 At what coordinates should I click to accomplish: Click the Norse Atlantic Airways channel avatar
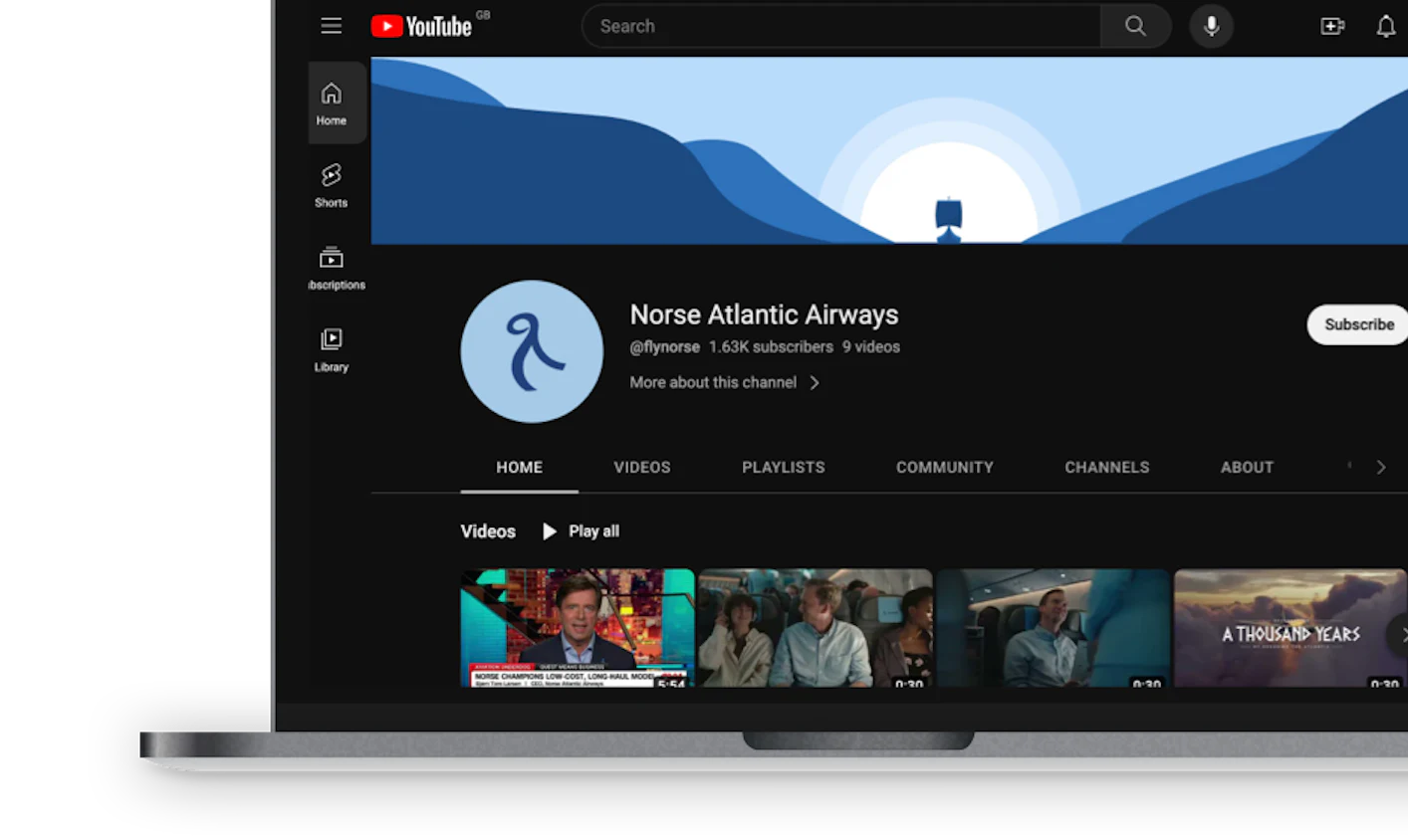tap(532, 351)
